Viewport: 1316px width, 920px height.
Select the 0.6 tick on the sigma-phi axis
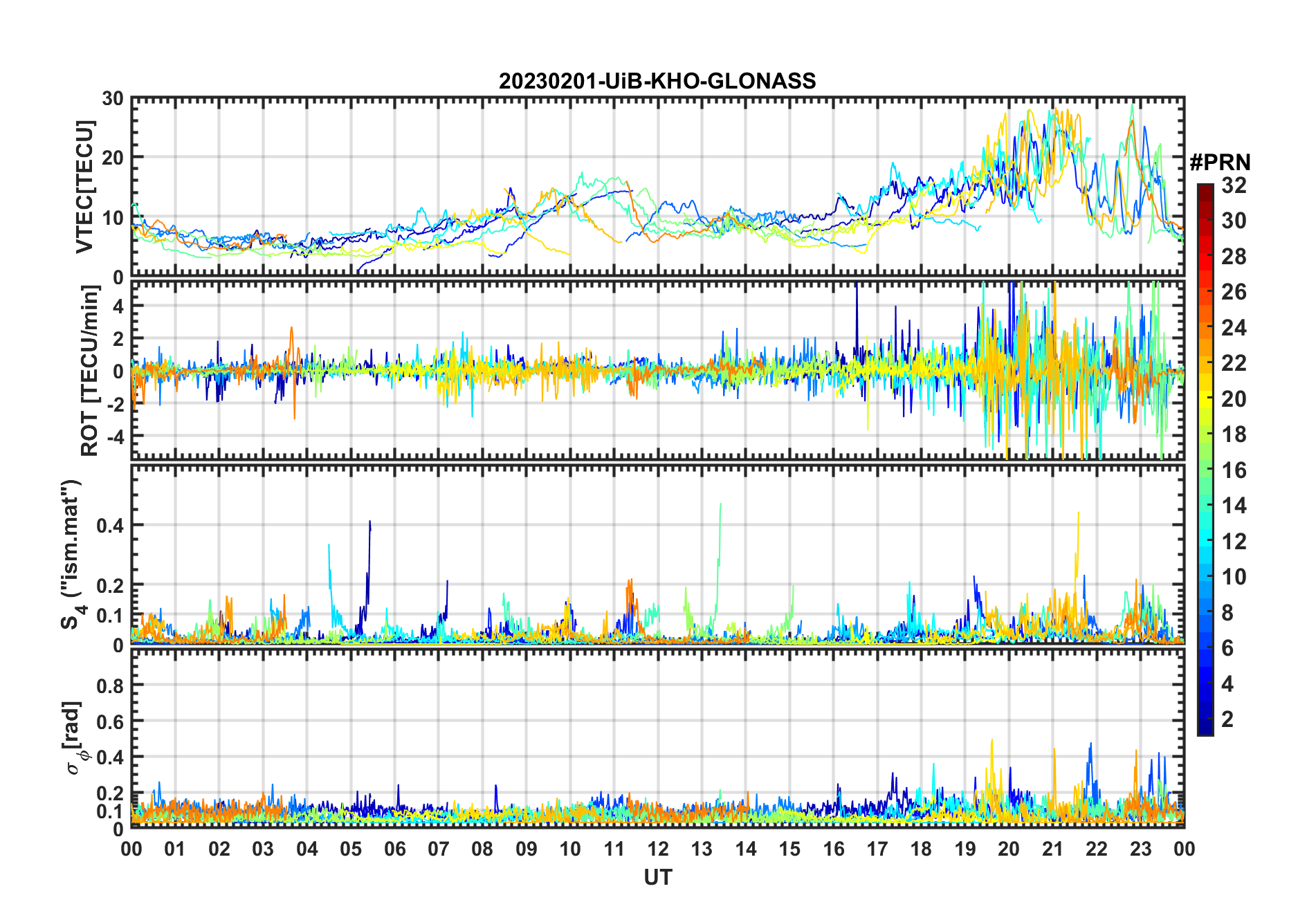[111, 722]
